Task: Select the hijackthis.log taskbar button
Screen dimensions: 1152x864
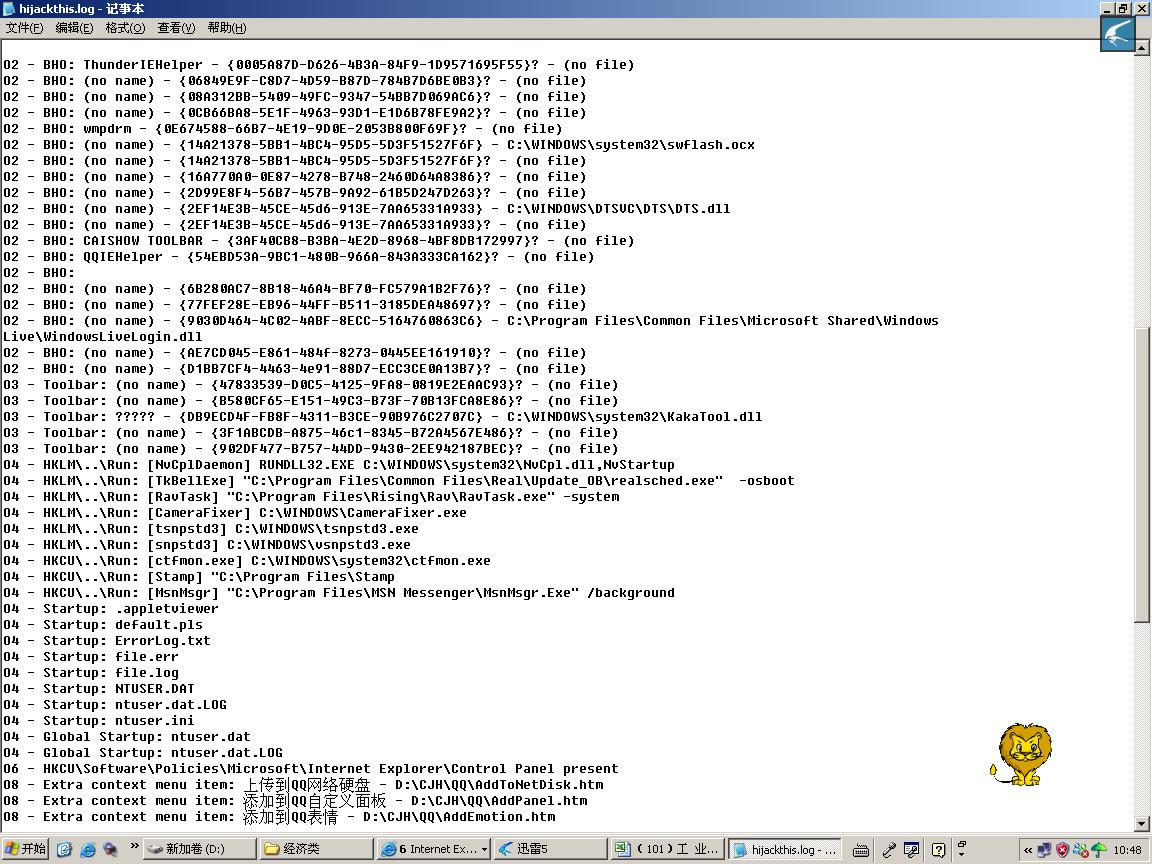Action: pos(786,849)
